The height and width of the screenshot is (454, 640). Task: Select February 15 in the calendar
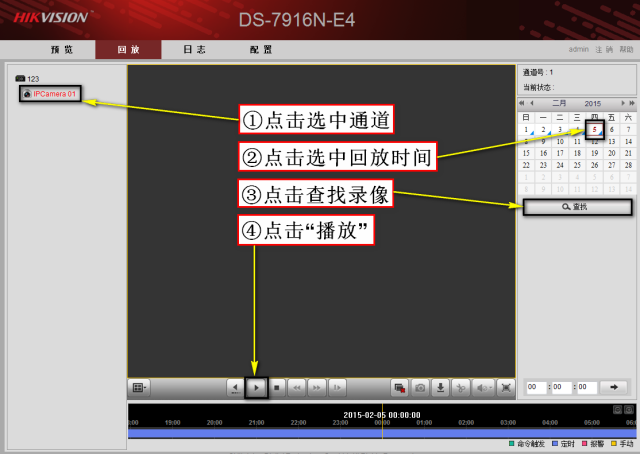[x=527, y=154]
